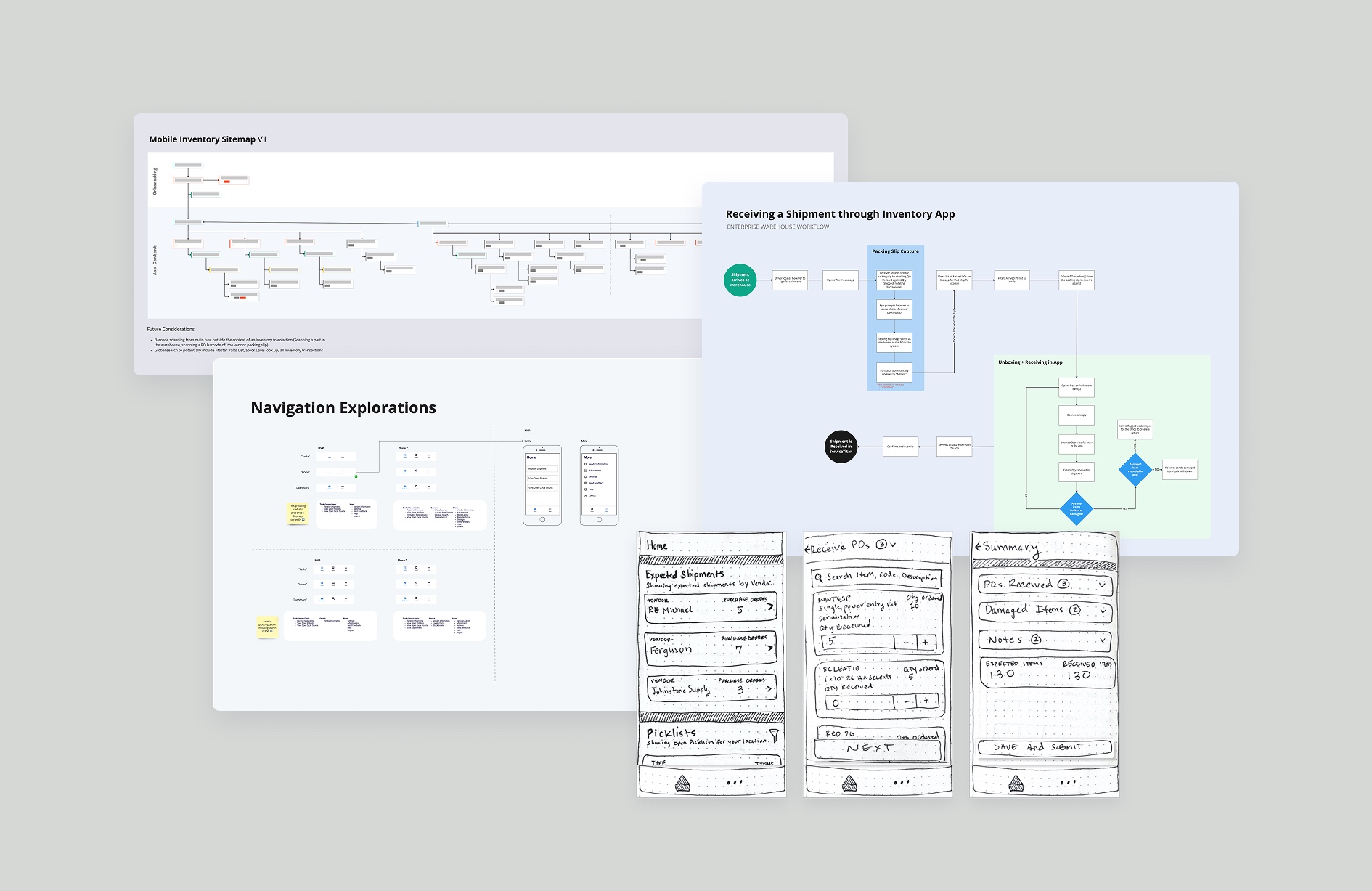Click the Adjustments icon in More phone mockup
This screenshot has width=1372, height=891.
[x=586, y=471]
